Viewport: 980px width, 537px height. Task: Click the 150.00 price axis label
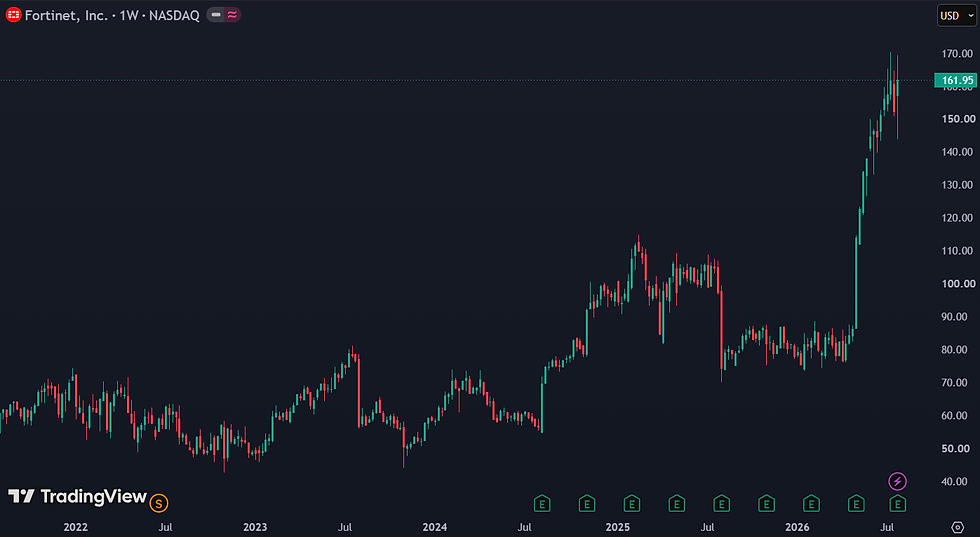(x=958, y=119)
